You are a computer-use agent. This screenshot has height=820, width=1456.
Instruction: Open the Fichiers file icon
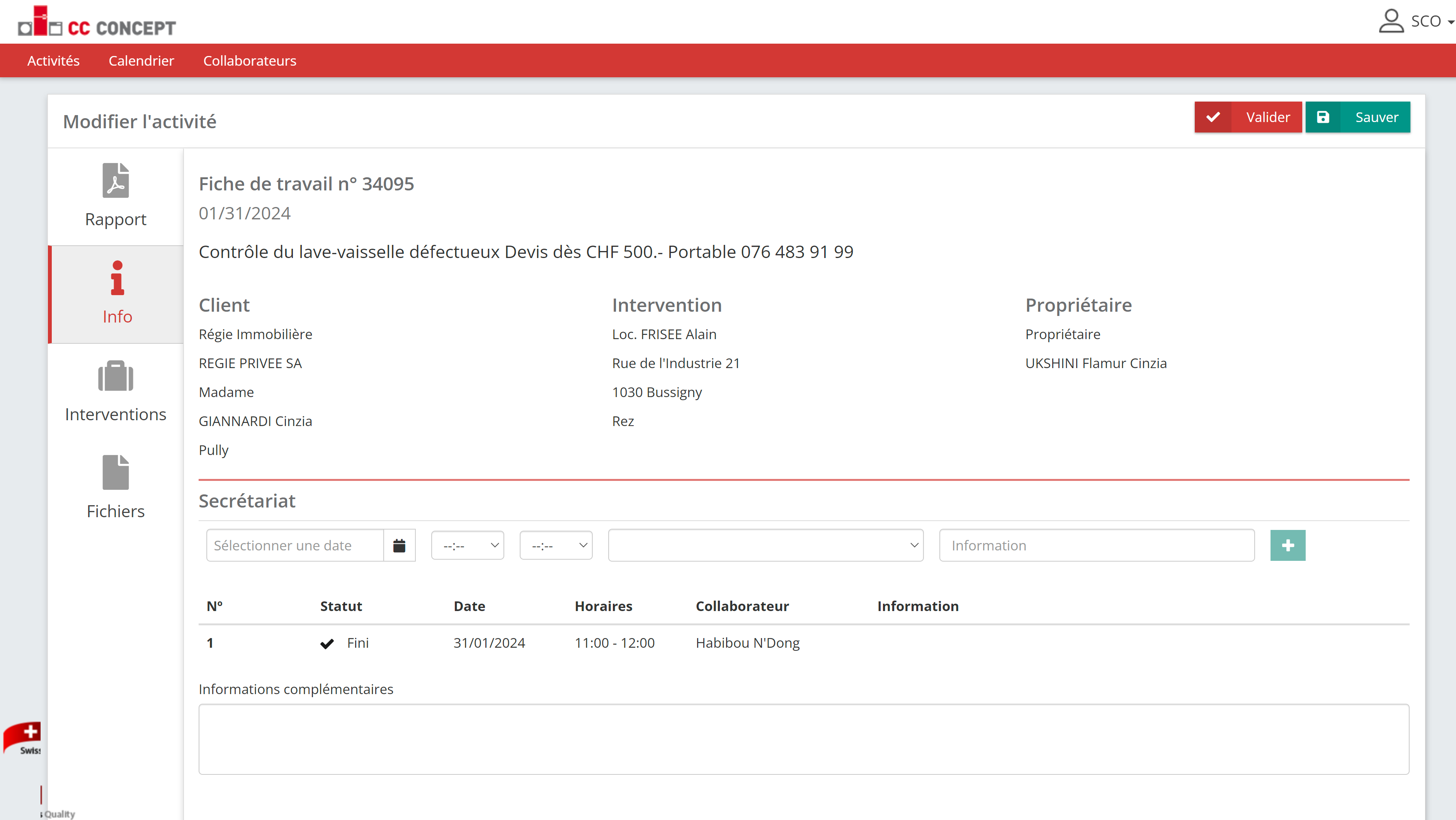pyautogui.click(x=115, y=472)
